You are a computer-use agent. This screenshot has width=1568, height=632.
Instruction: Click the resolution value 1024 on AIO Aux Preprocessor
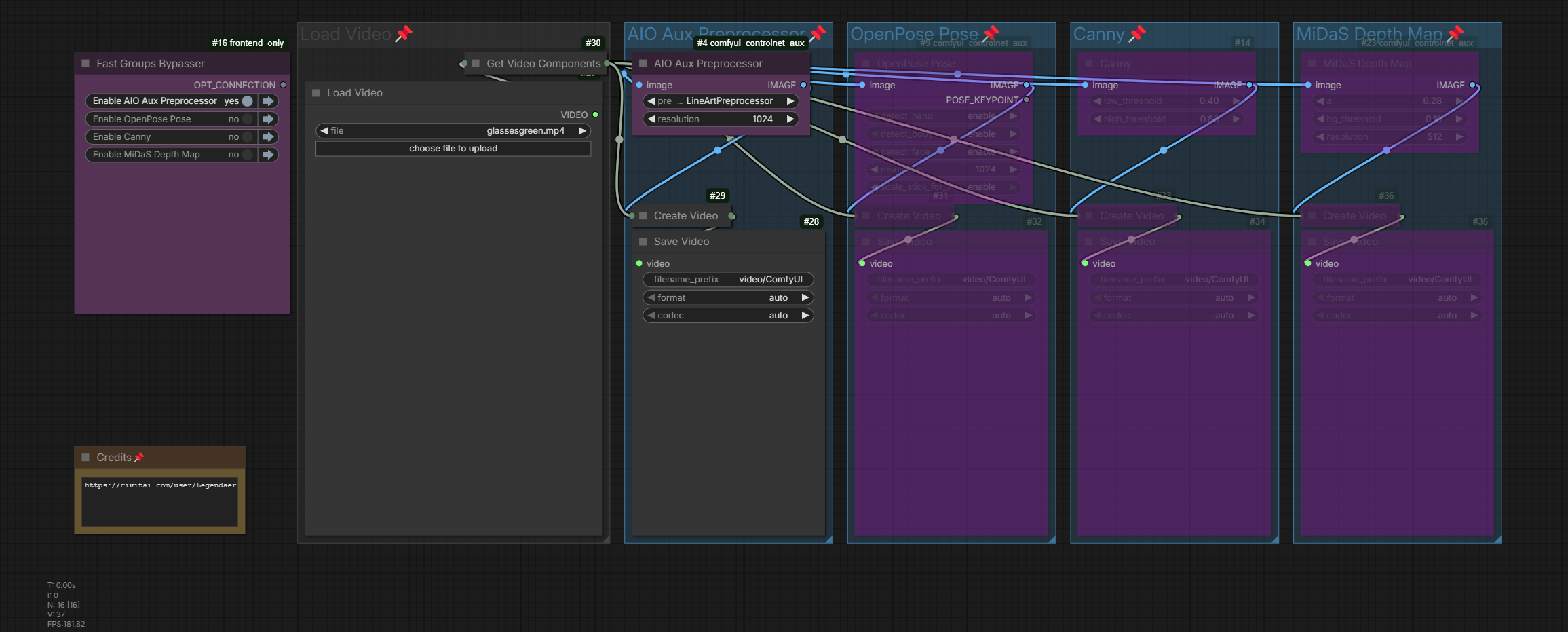point(763,119)
